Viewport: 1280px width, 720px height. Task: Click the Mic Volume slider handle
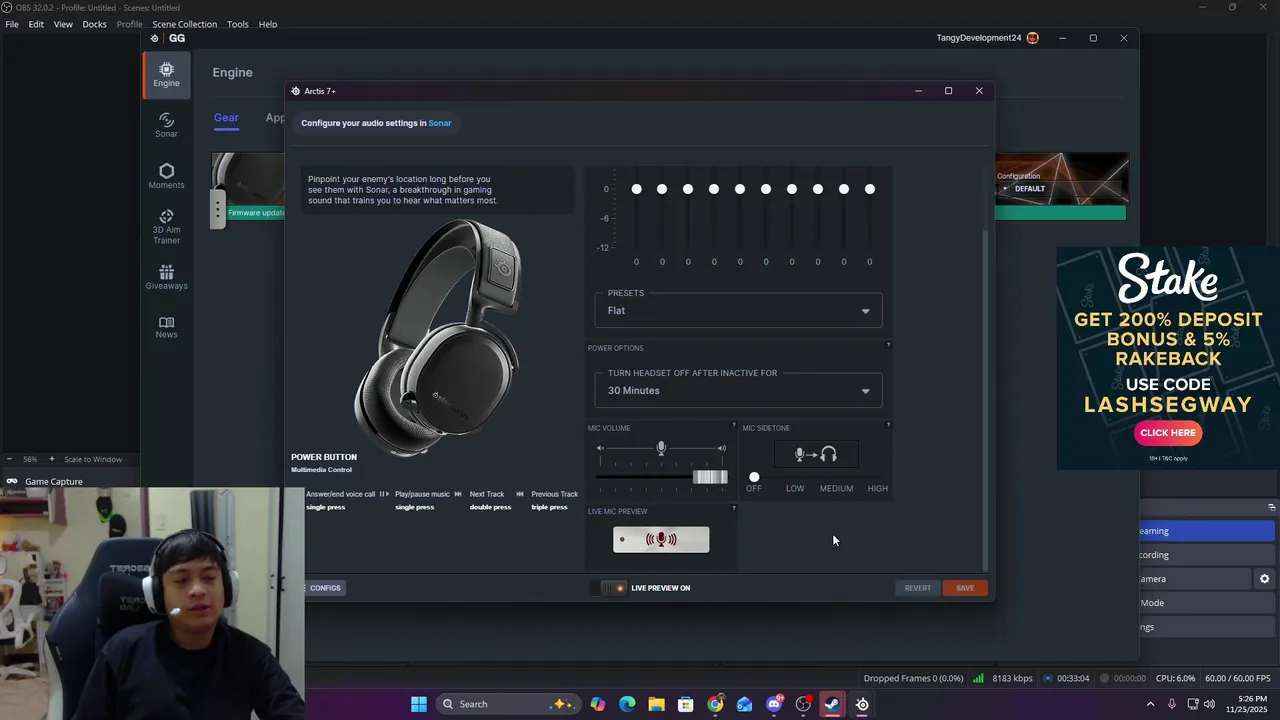pos(710,477)
